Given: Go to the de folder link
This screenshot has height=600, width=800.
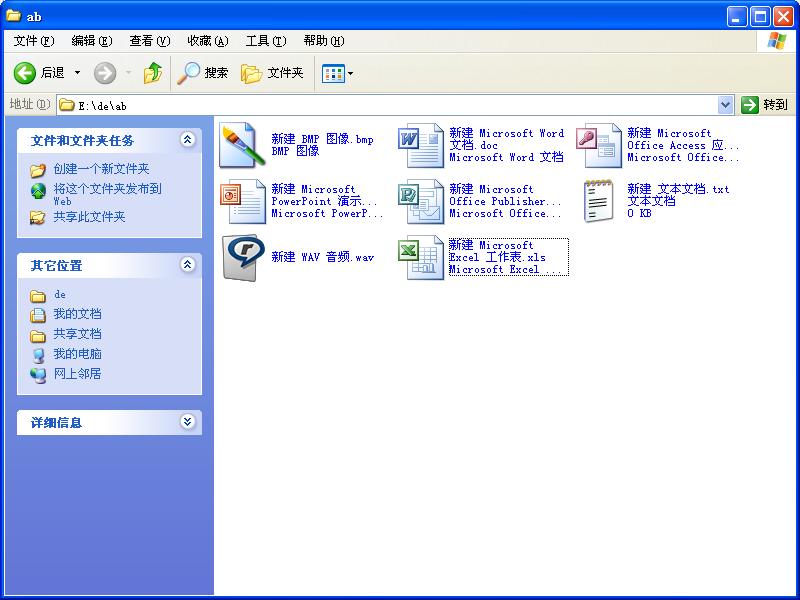Looking at the screenshot, I should coord(60,294).
